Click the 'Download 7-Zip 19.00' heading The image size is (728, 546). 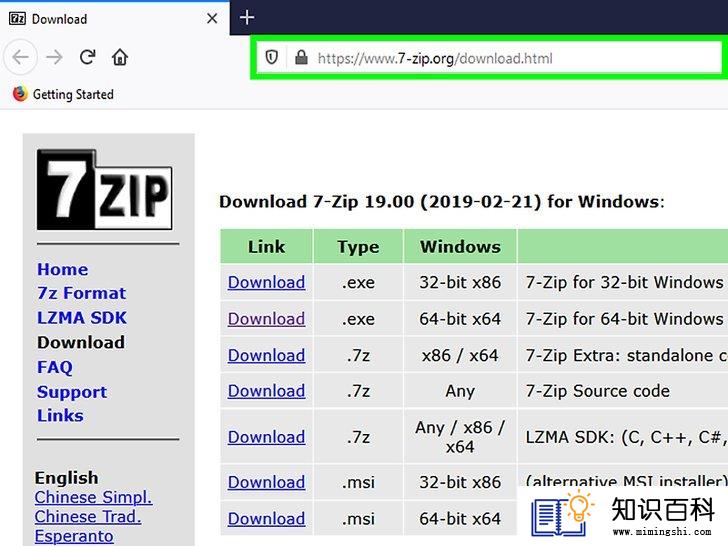point(442,202)
